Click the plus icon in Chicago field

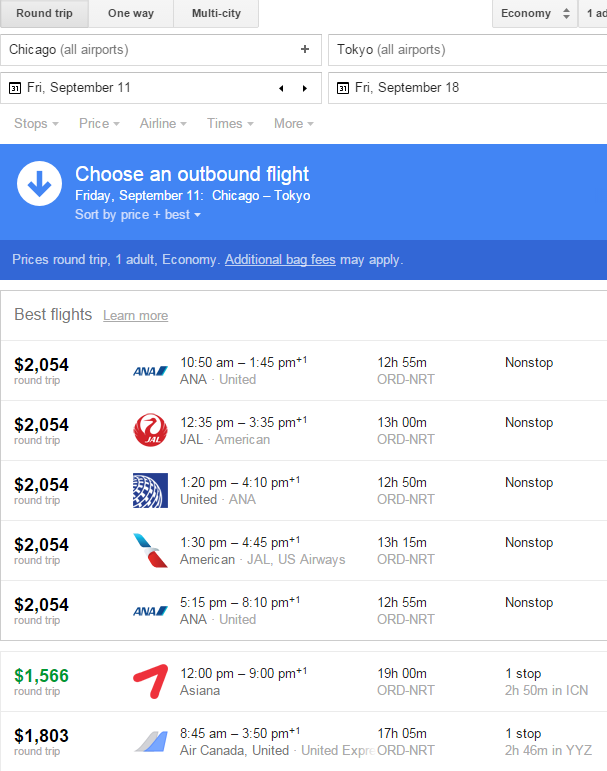click(305, 49)
